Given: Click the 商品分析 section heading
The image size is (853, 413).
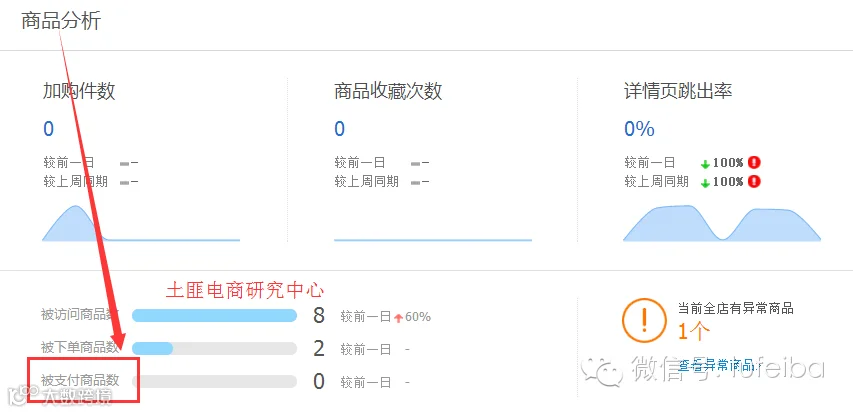Looking at the screenshot, I should (61, 21).
